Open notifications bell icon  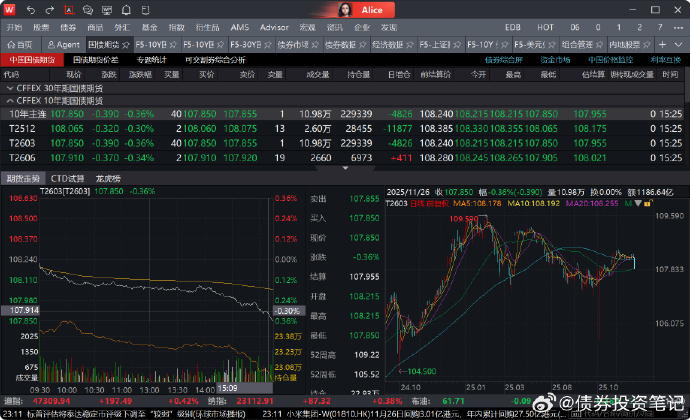click(126, 10)
